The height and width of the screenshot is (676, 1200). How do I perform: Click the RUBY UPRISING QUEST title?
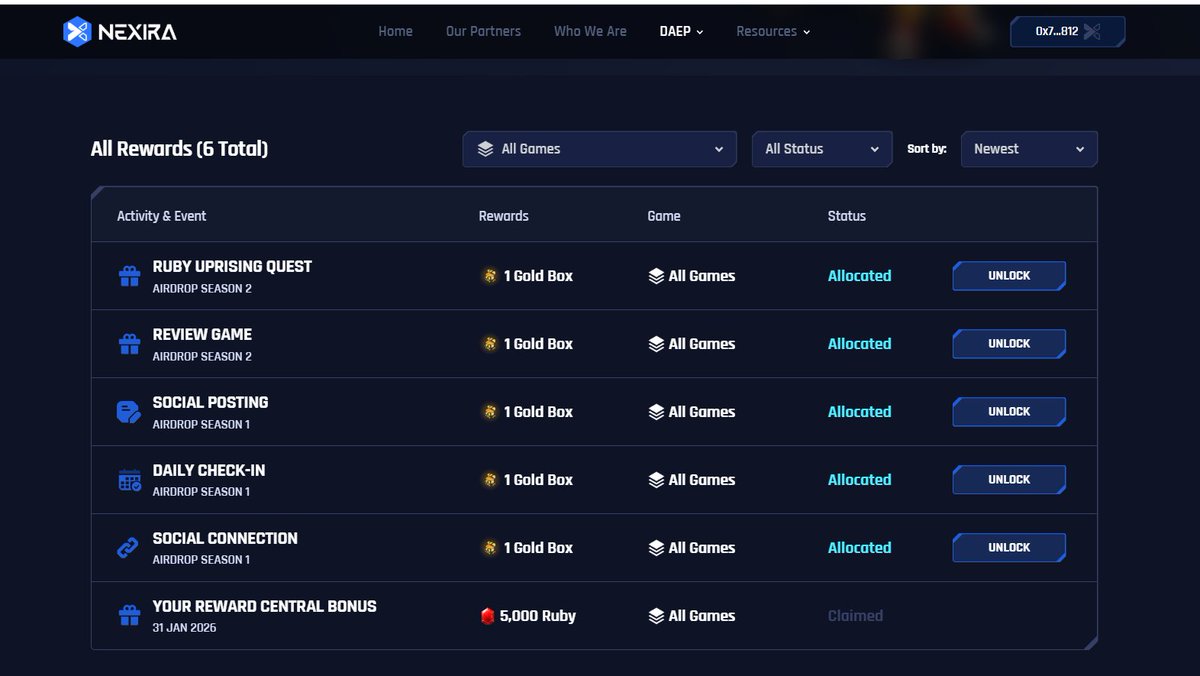click(232, 267)
